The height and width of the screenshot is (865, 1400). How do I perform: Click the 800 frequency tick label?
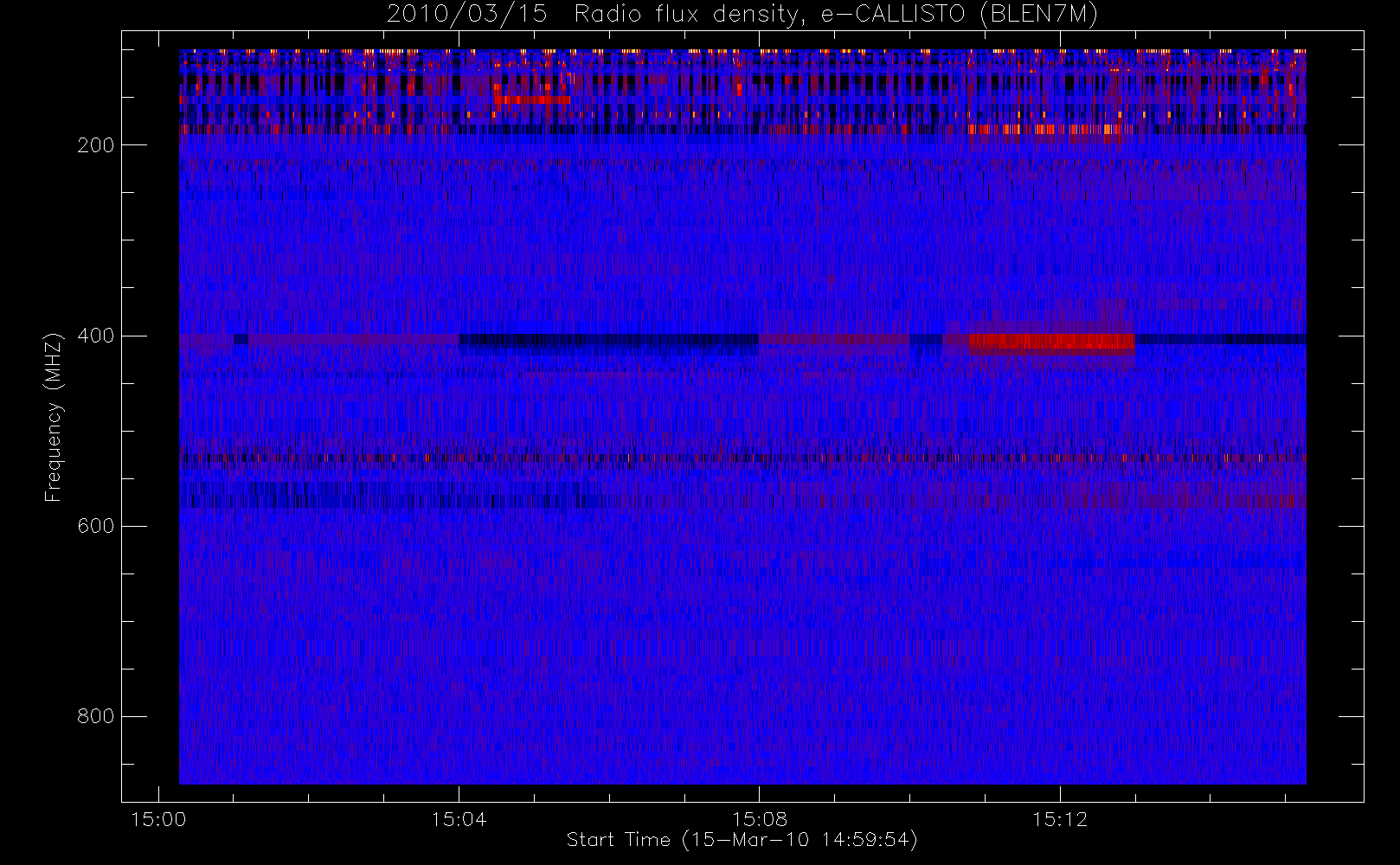click(x=95, y=716)
